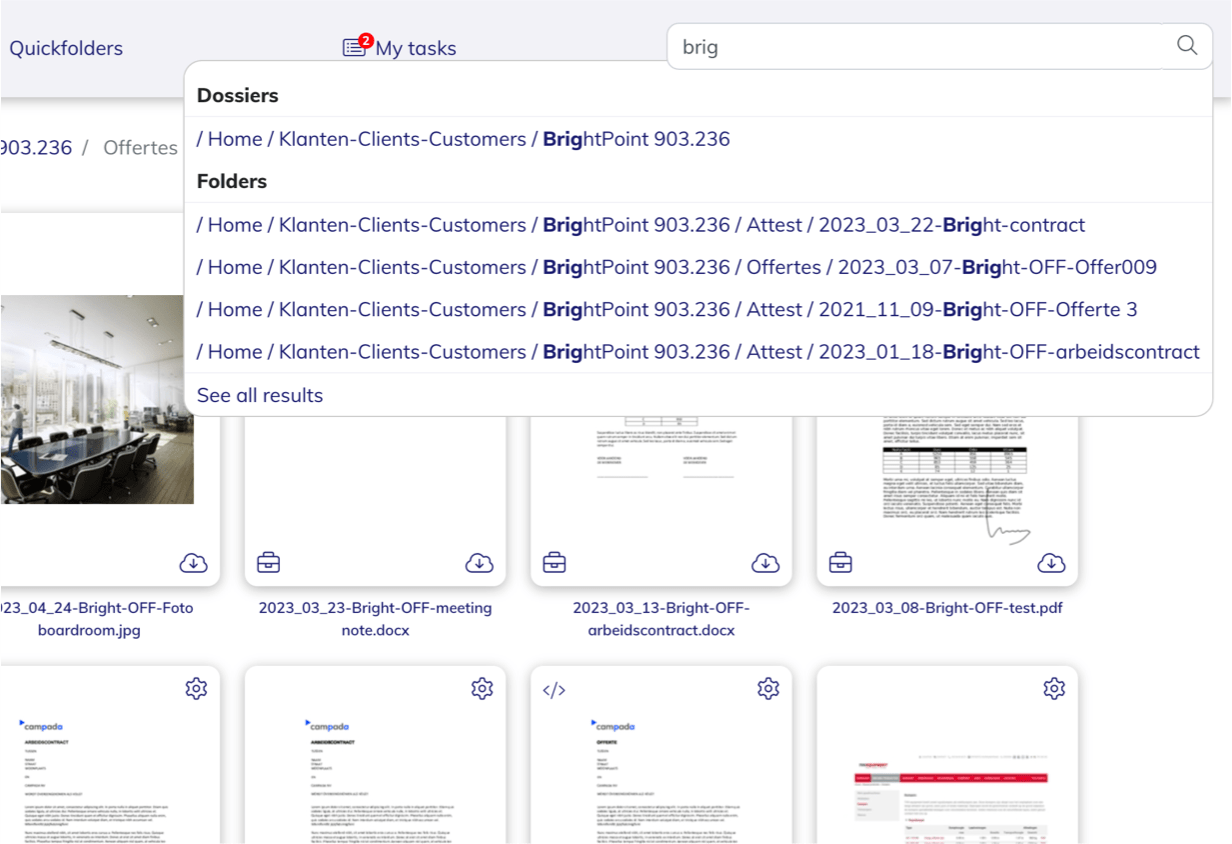Download the boardroom photo via cloud icon
The image size is (1232, 844).
click(x=193, y=563)
